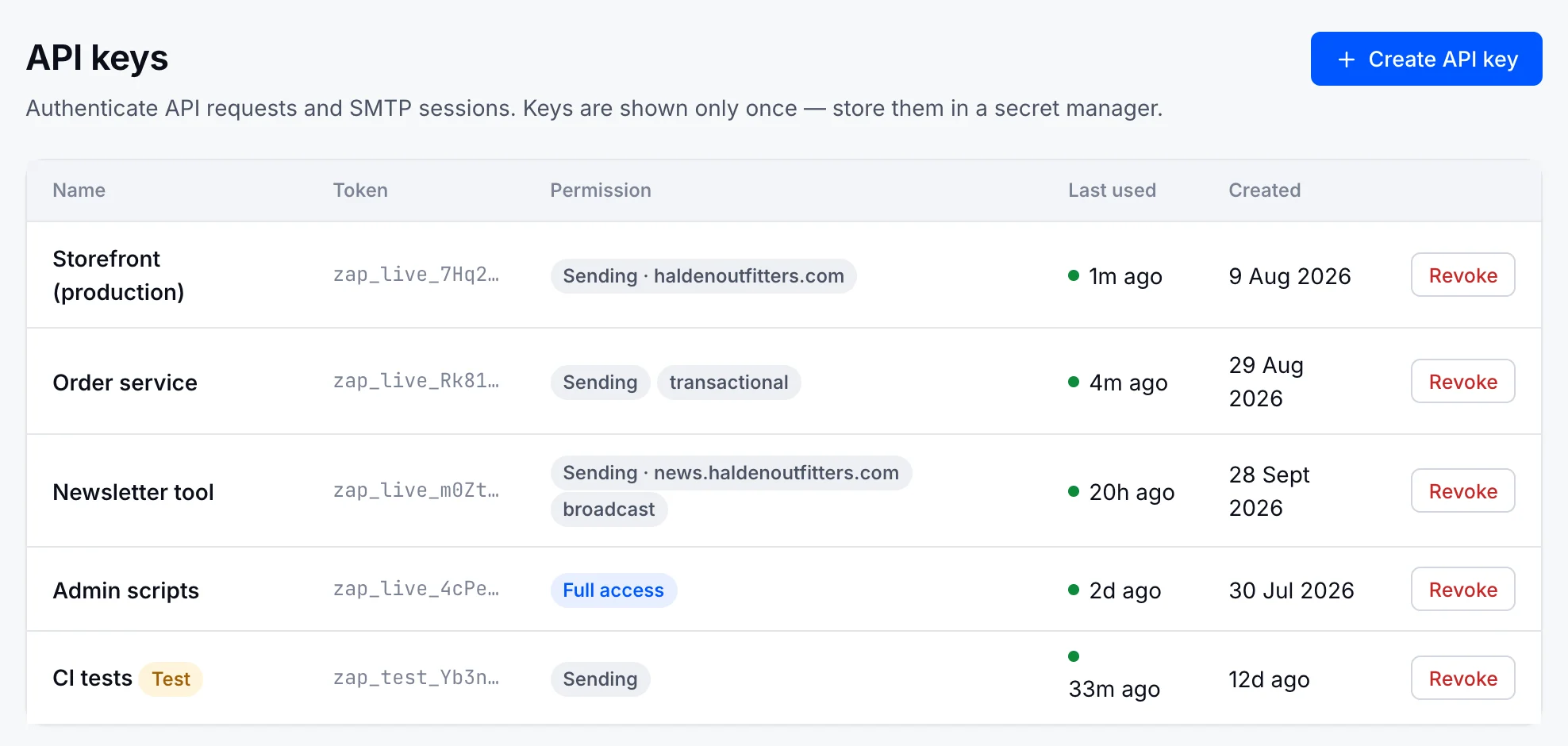1568x746 pixels.
Task: Click the green status dot beside 20h ago
Action: click(1074, 491)
